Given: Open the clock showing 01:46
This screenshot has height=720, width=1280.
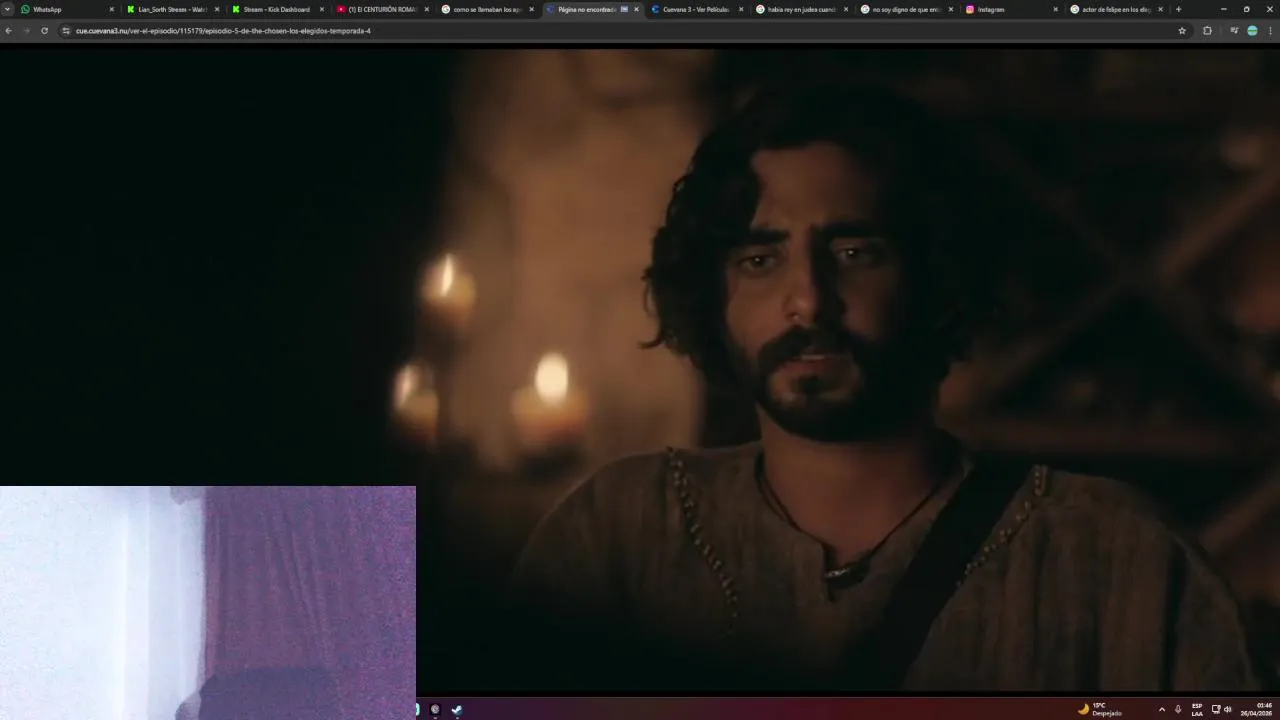Looking at the screenshot, I should [x=1258, y=710].
